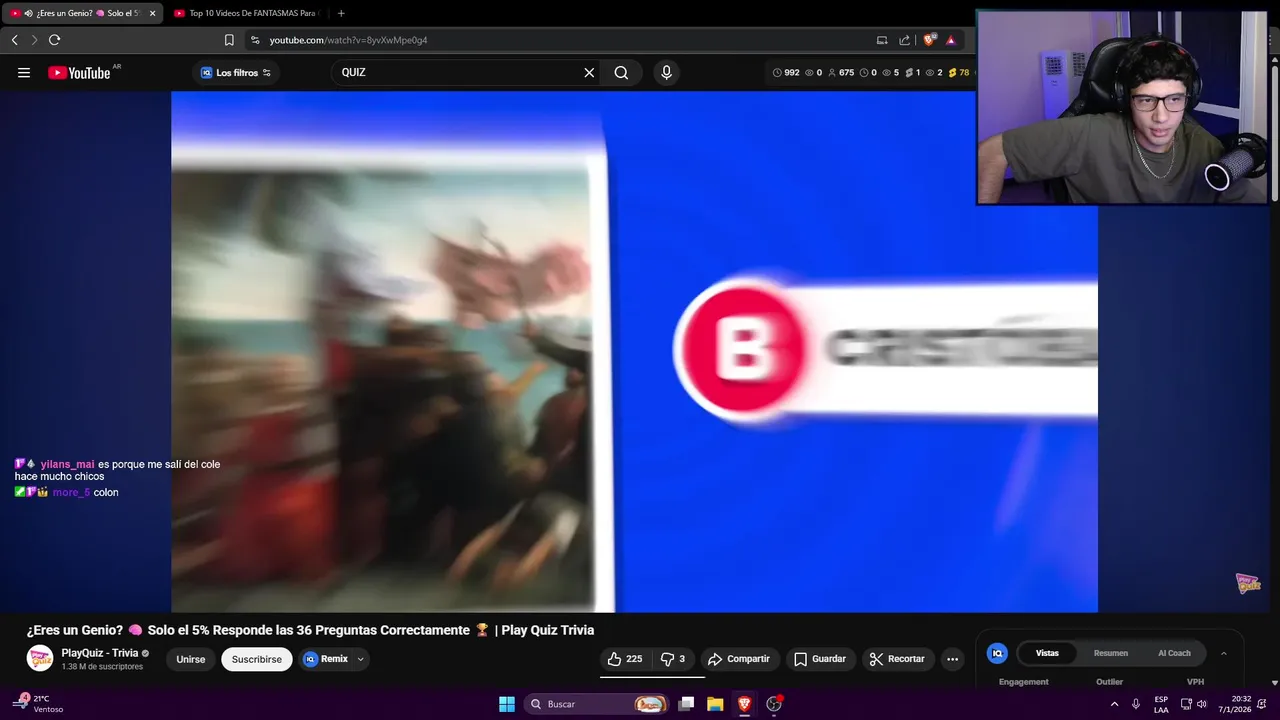1280x720 pixels.
Task: Open 'PlayQuiz - Trivia' channel name
Action: tap(100, 653)
